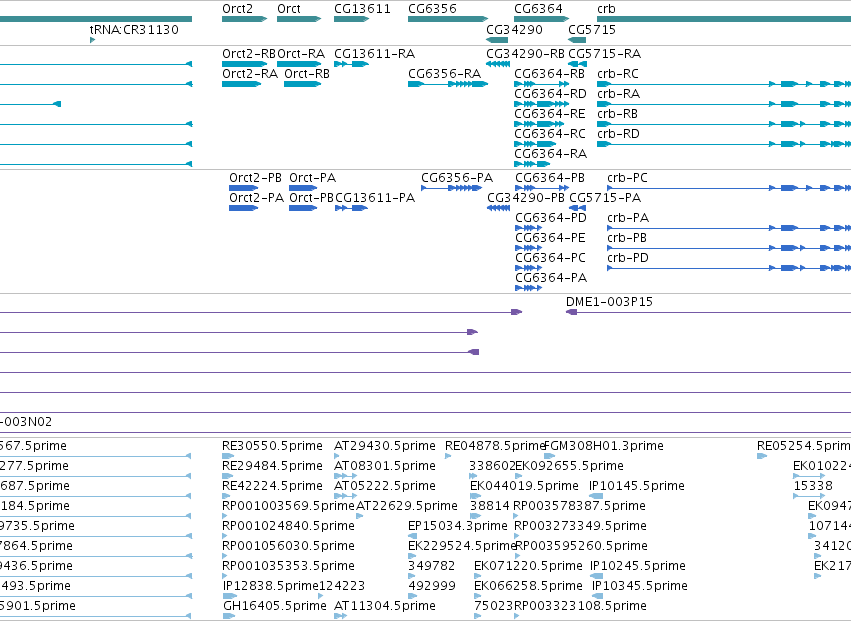This screenshot has height=621, width=851.
Task: Click the CG5715 gene label
Action: pos(592,29)
